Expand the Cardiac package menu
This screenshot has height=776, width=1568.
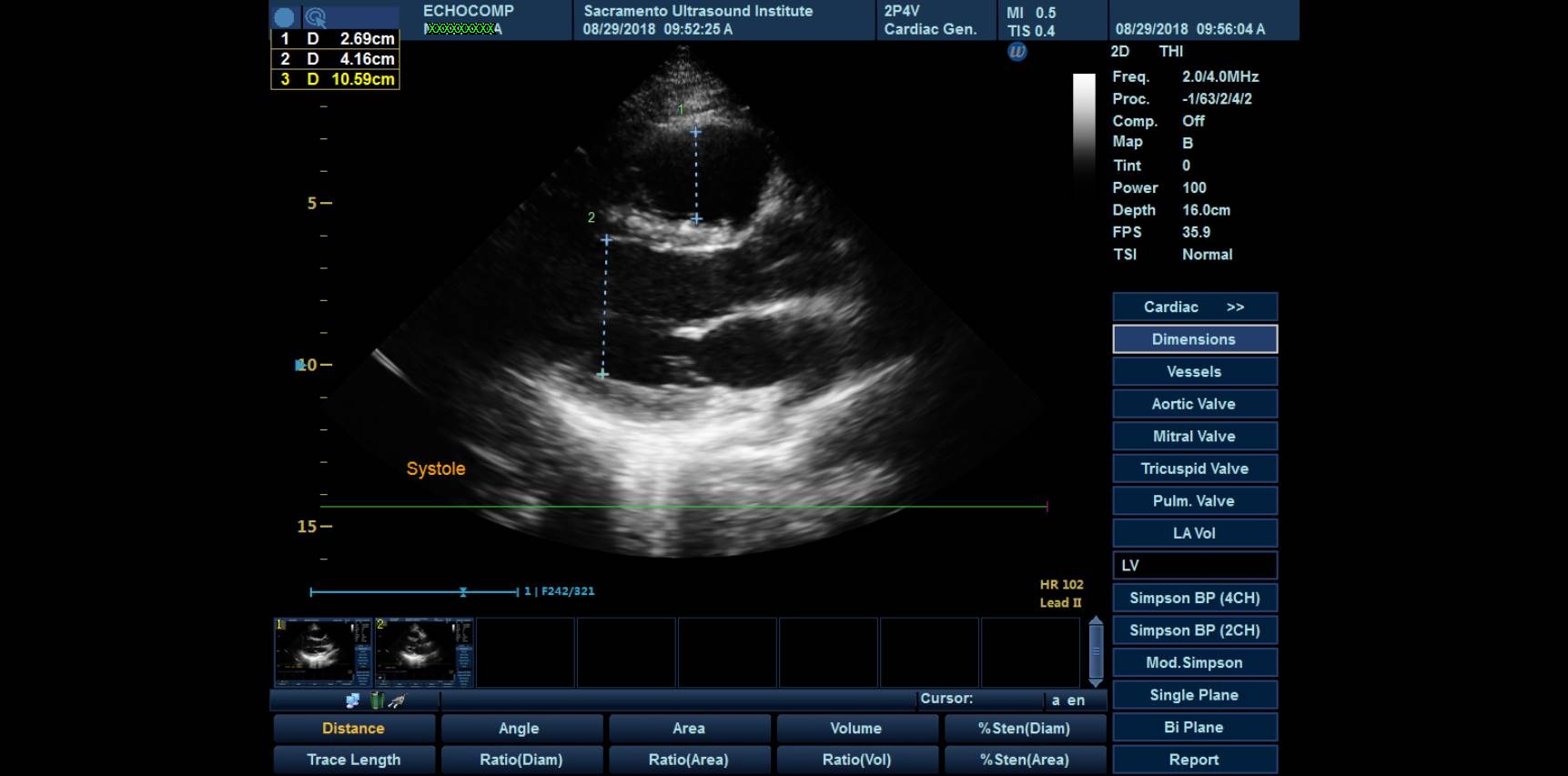[1194, 307]
